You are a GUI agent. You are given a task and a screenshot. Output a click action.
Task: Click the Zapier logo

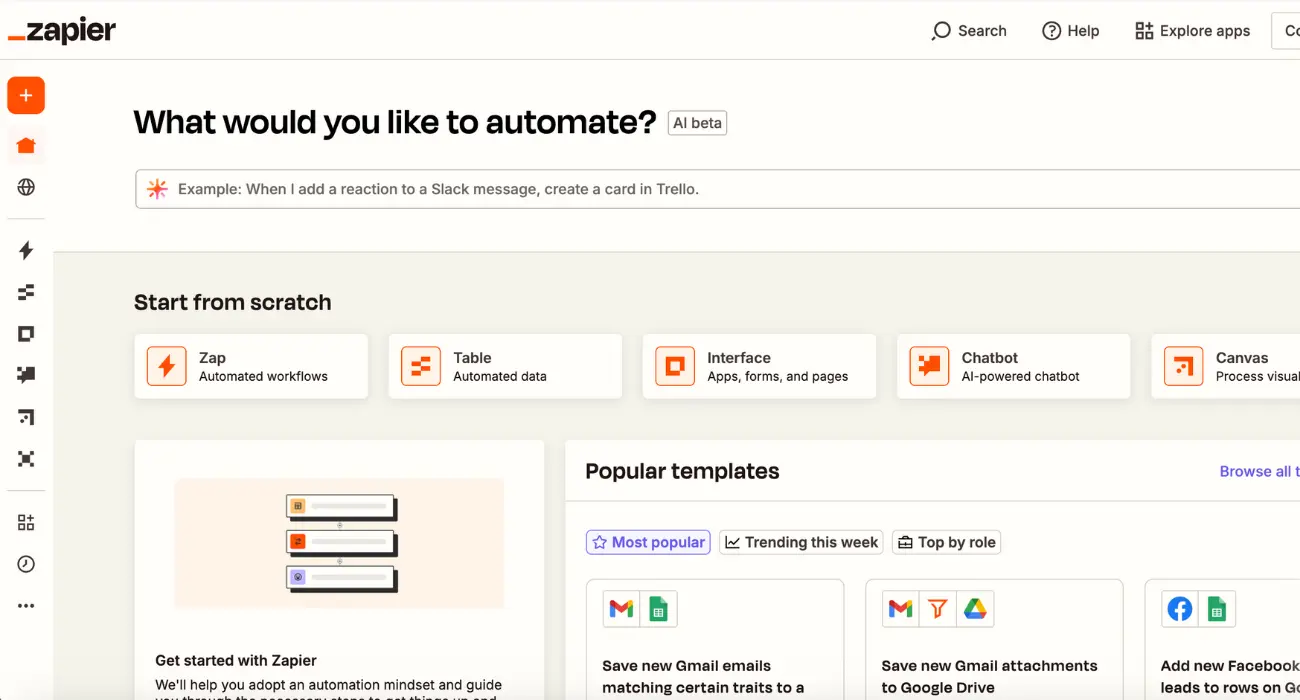tap(62, 30)
